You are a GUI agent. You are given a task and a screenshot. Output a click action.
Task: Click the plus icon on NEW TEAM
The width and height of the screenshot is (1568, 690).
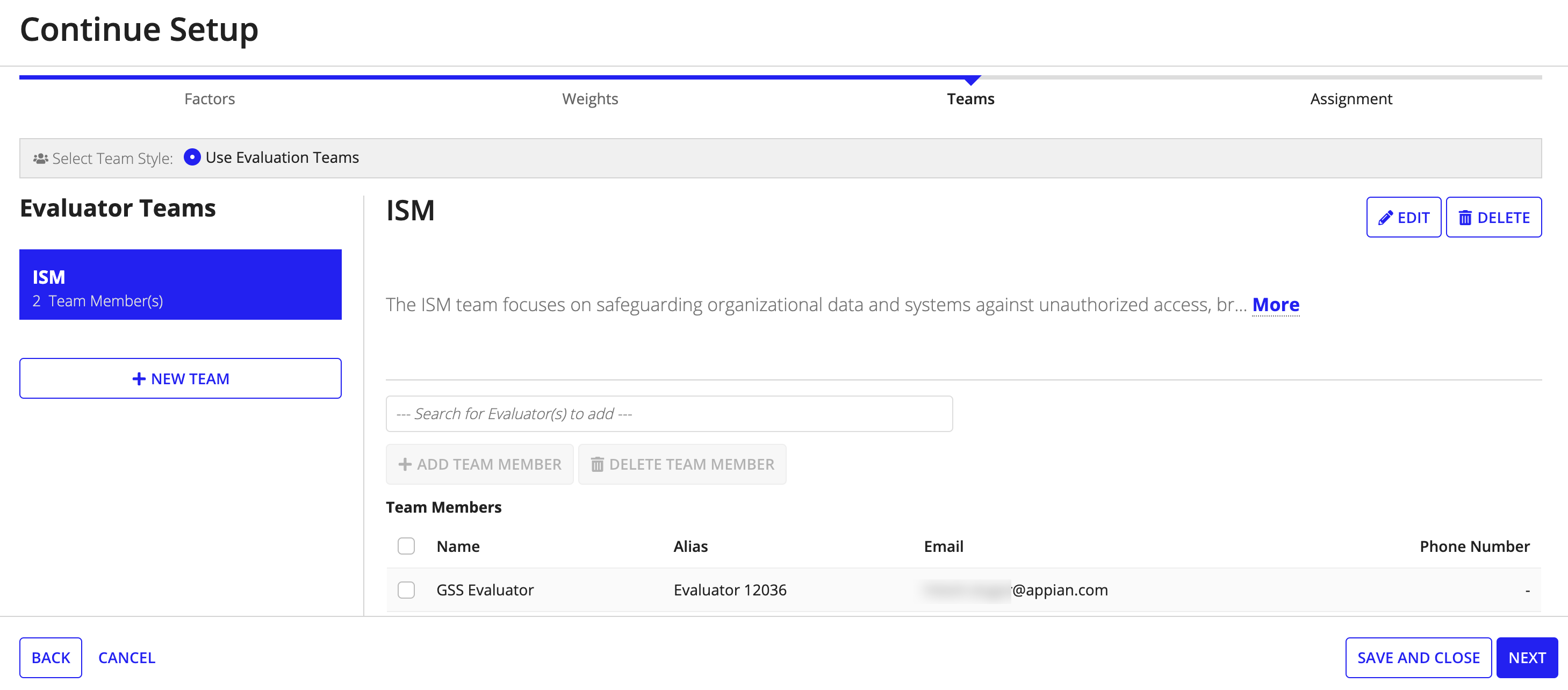click(139, 379)
